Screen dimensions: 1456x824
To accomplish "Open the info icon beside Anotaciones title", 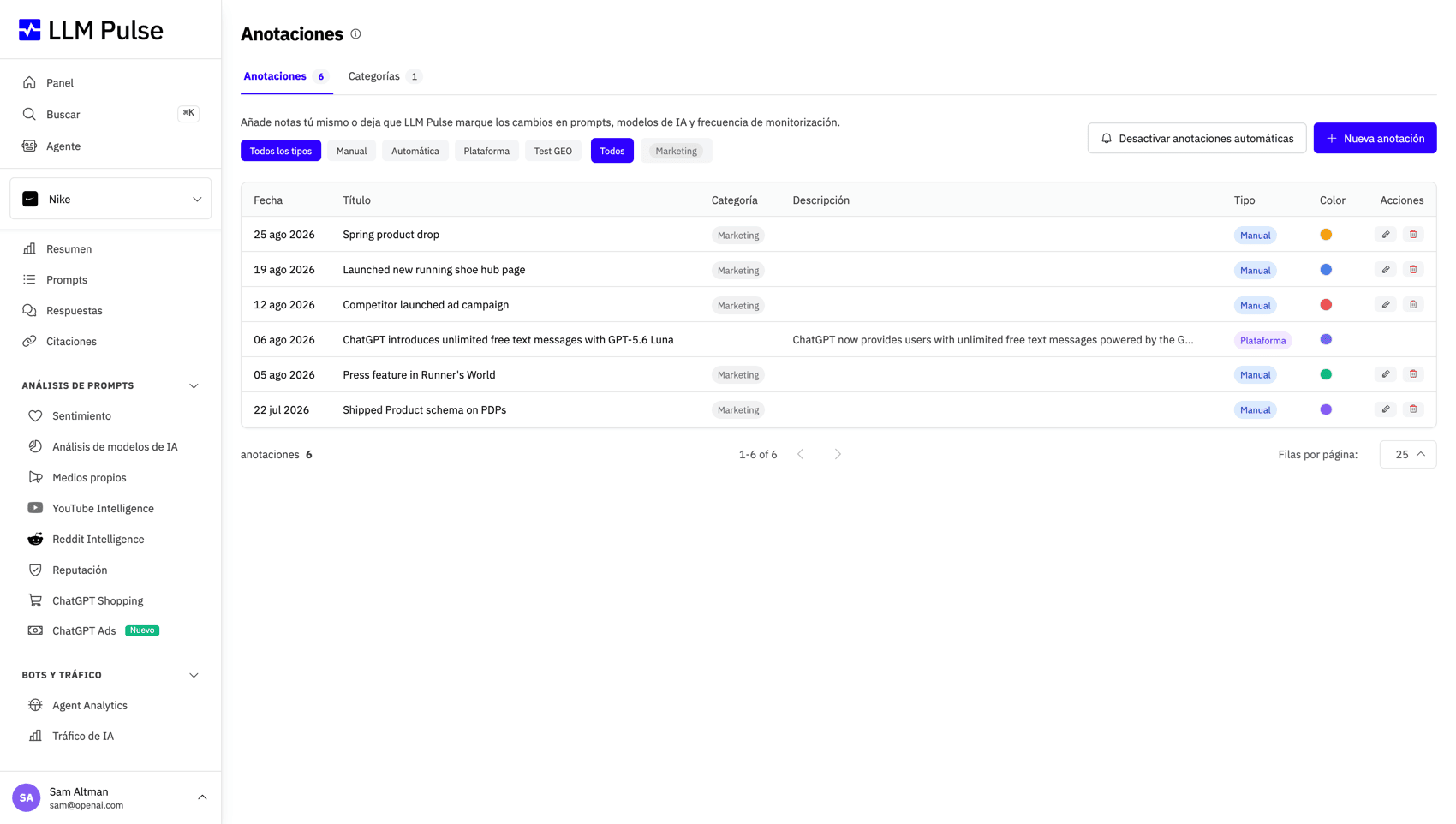I will pyautogui.click(x=355, y=34).
